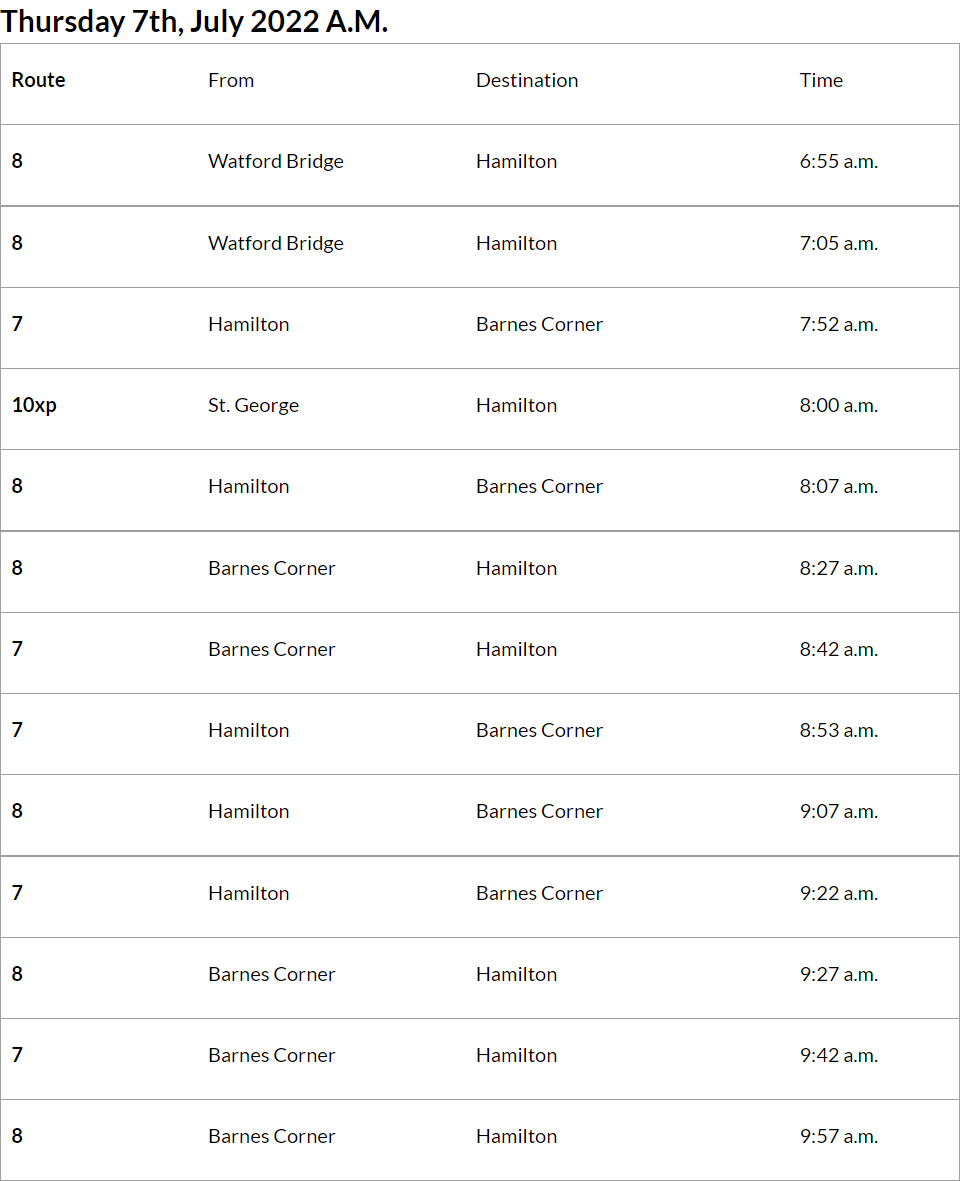Click the page heading Thursday 7th, July 2022 A.M.

point(194,21)
